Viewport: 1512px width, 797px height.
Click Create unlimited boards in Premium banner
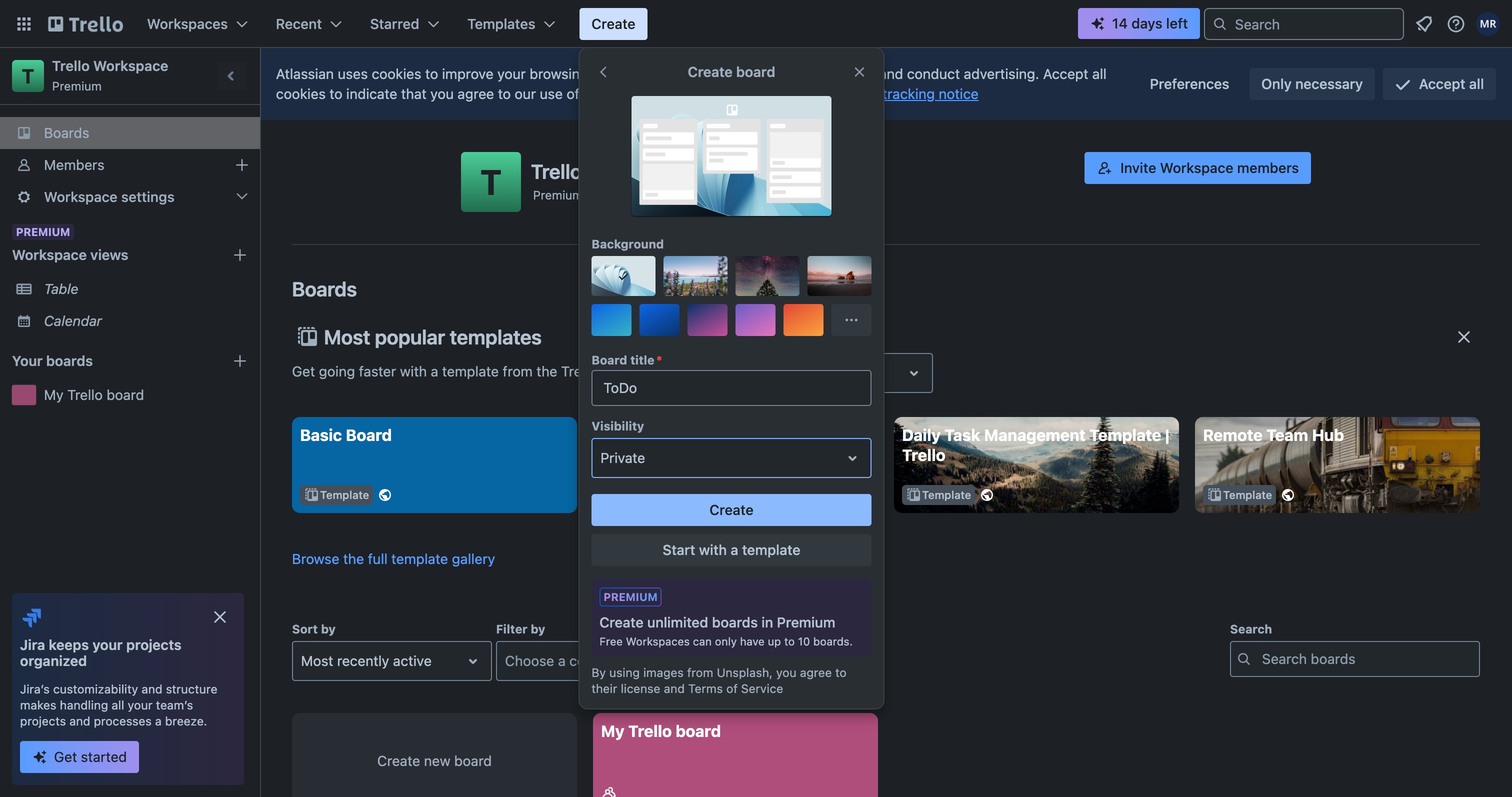731,617
